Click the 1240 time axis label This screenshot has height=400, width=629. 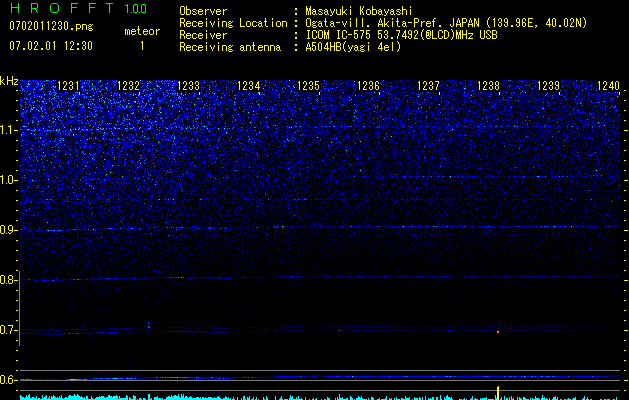[608, 86]
